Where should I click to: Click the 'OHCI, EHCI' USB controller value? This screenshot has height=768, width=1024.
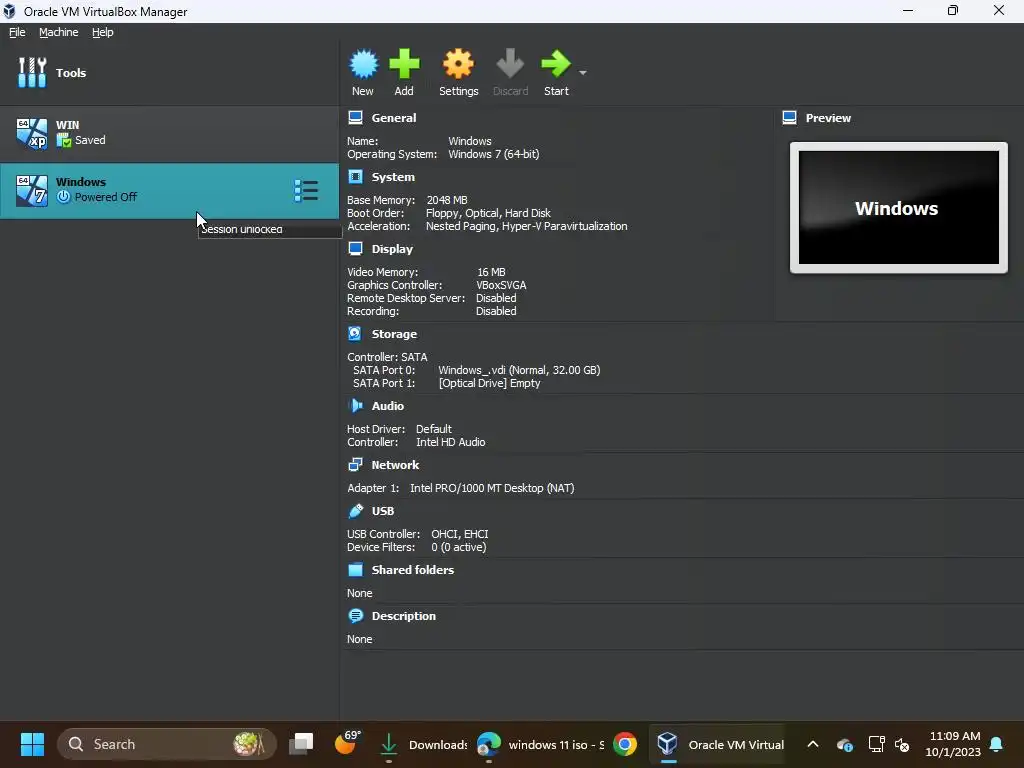(x=459, y=534)
